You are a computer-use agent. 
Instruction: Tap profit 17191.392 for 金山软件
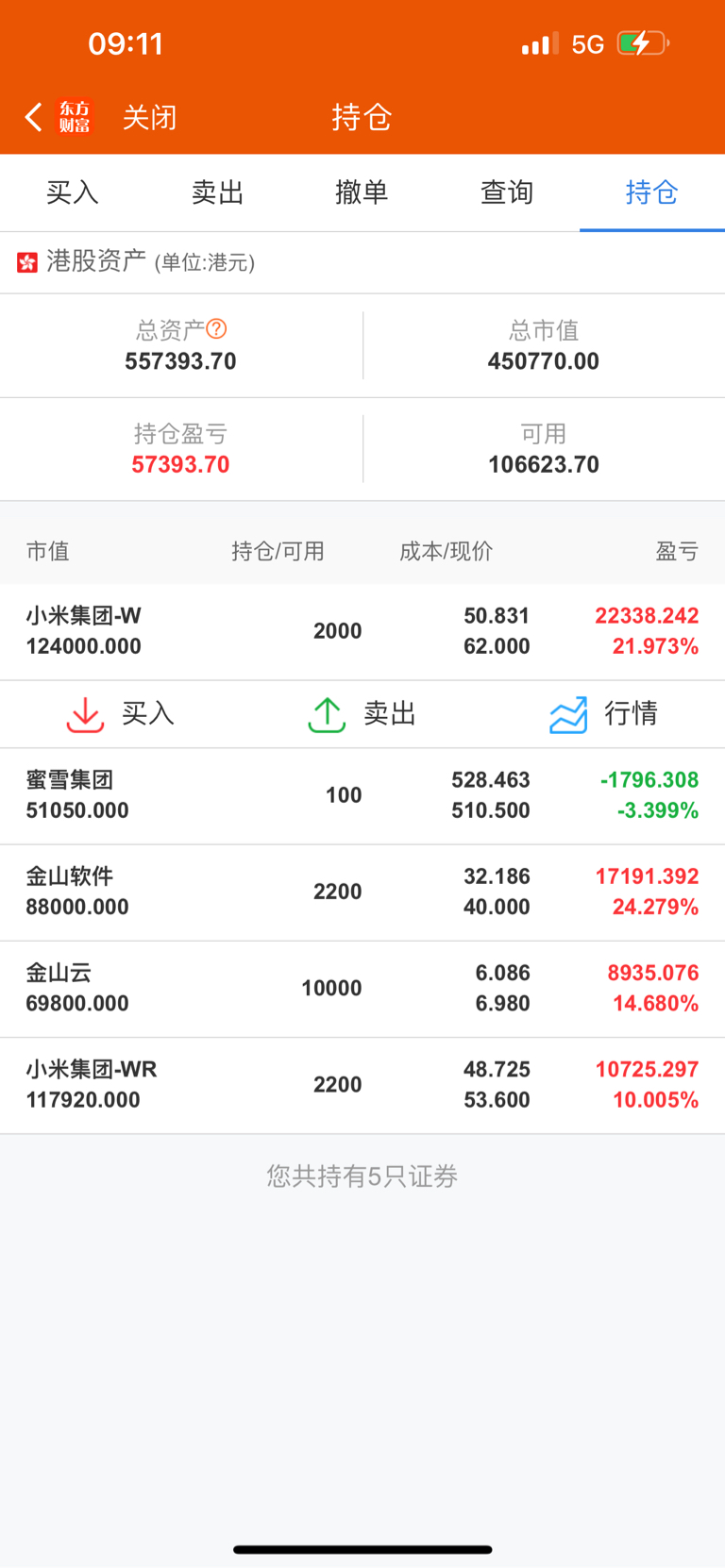[x=647, y=876]
